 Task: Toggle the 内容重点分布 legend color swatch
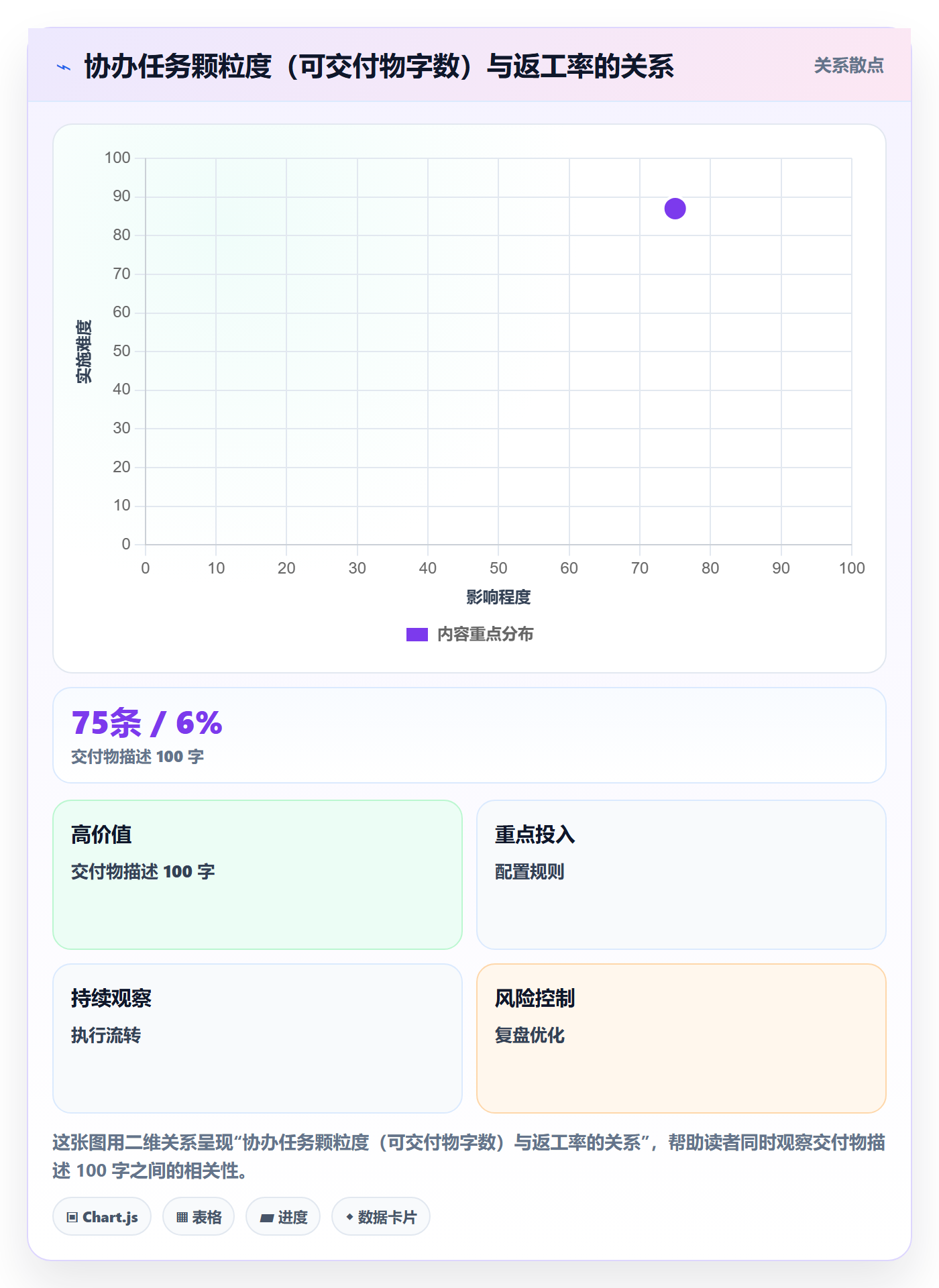(417, 635)
